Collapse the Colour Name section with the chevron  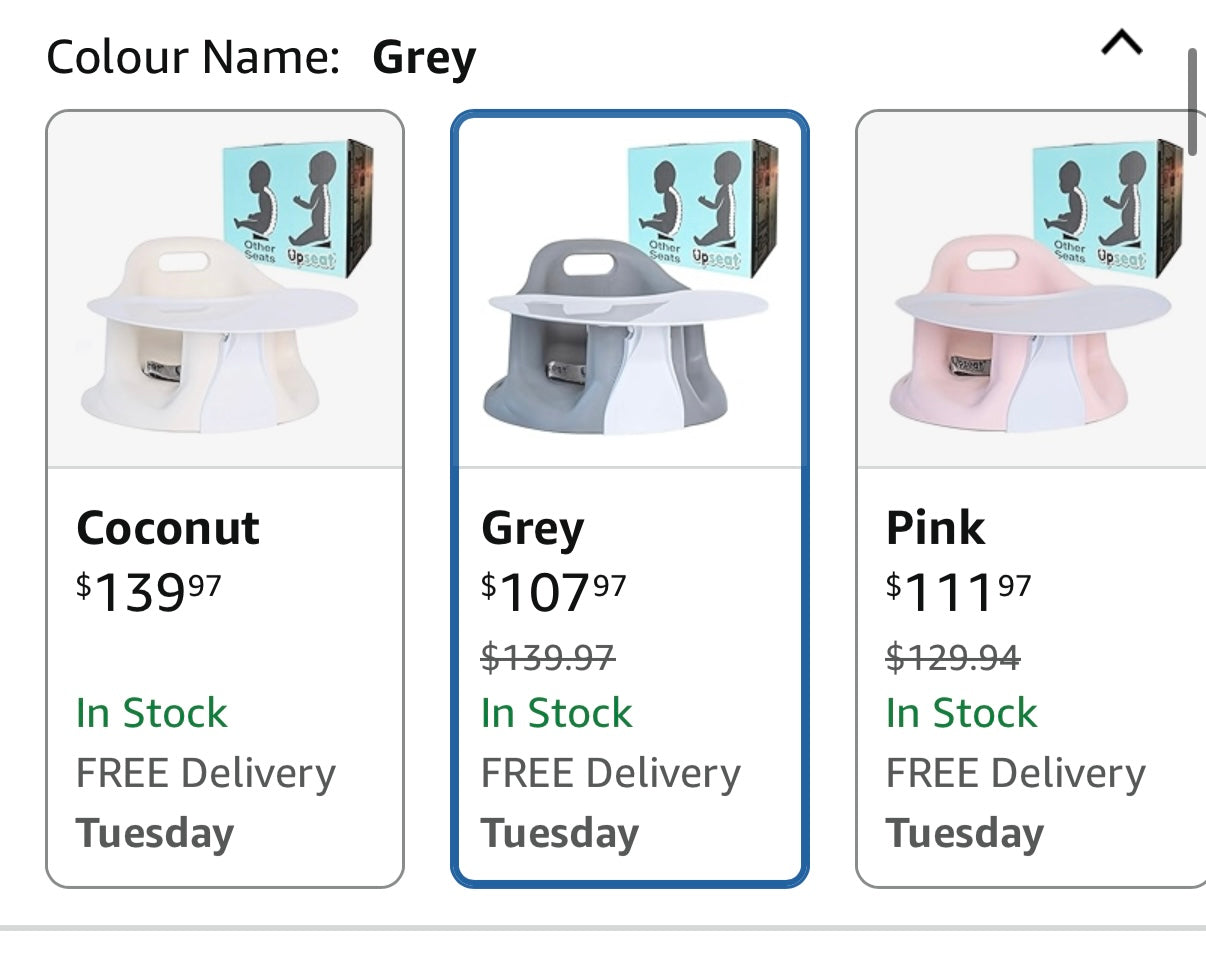click(1120, 44)
